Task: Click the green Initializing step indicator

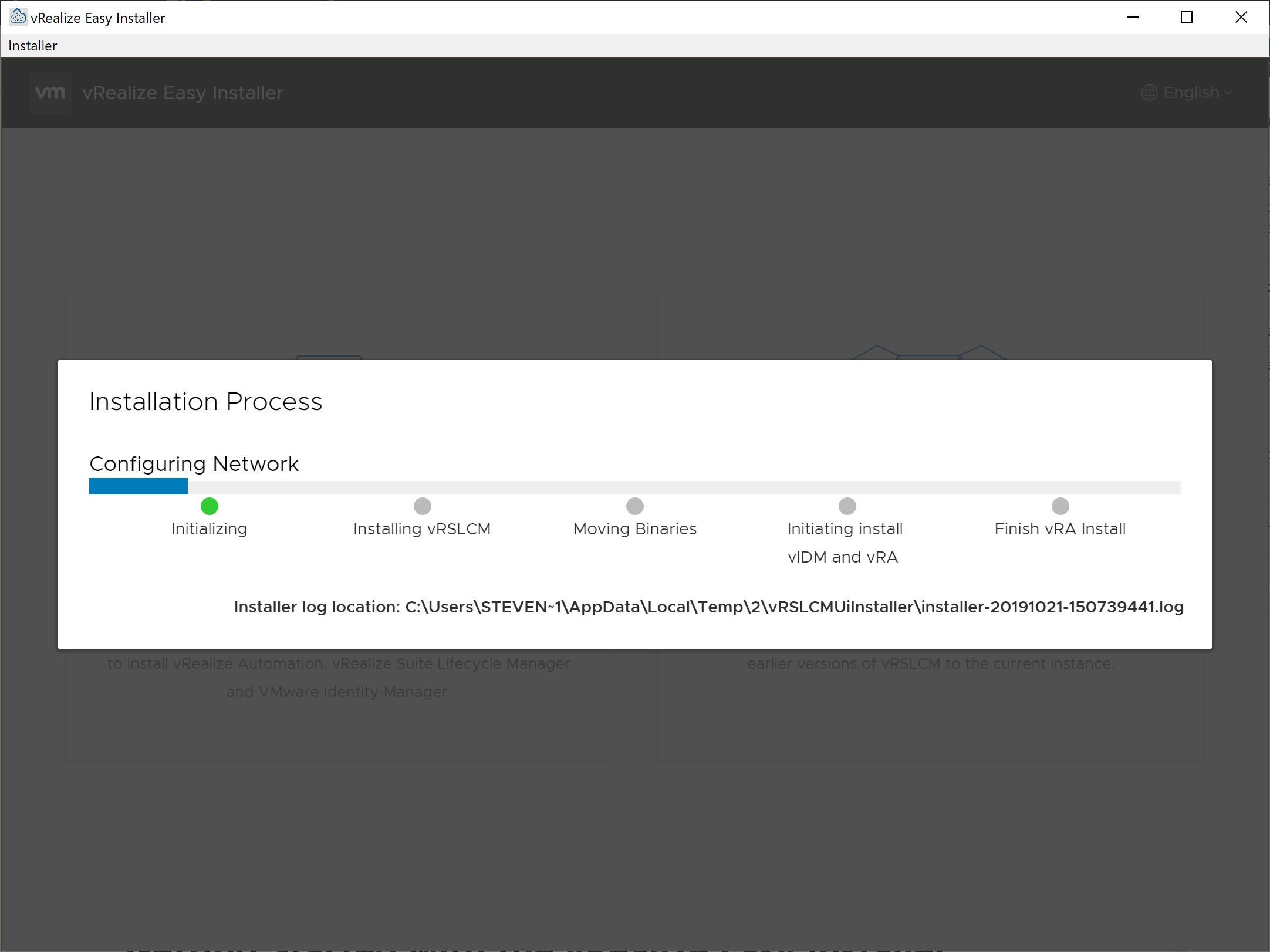Action: pos(210,506)
